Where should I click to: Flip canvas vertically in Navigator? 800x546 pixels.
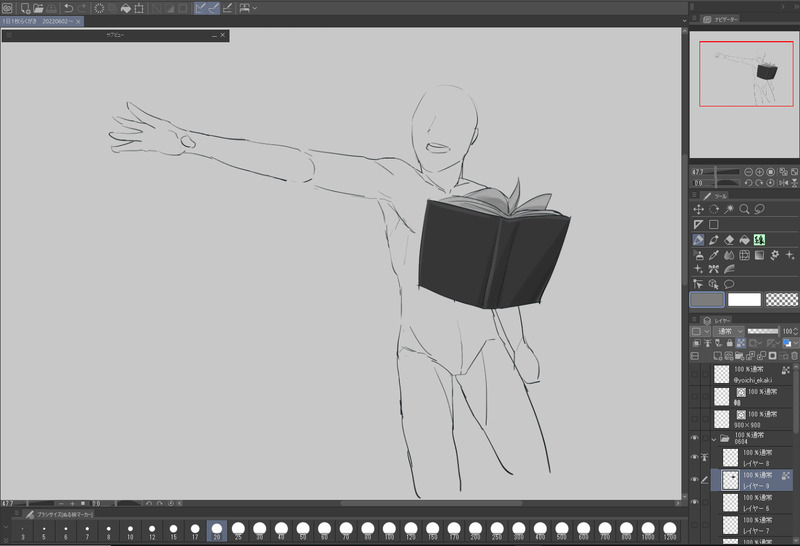click(794, 183)
